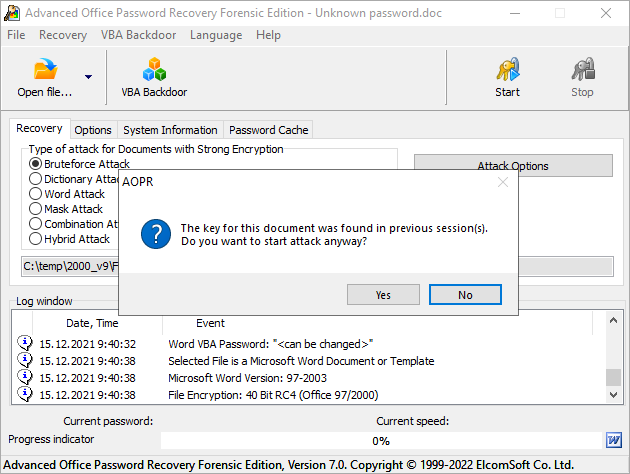Screen dimensions: 630x474
Task: Select the Word Attack radio button
Action: (x=36, y=194)
